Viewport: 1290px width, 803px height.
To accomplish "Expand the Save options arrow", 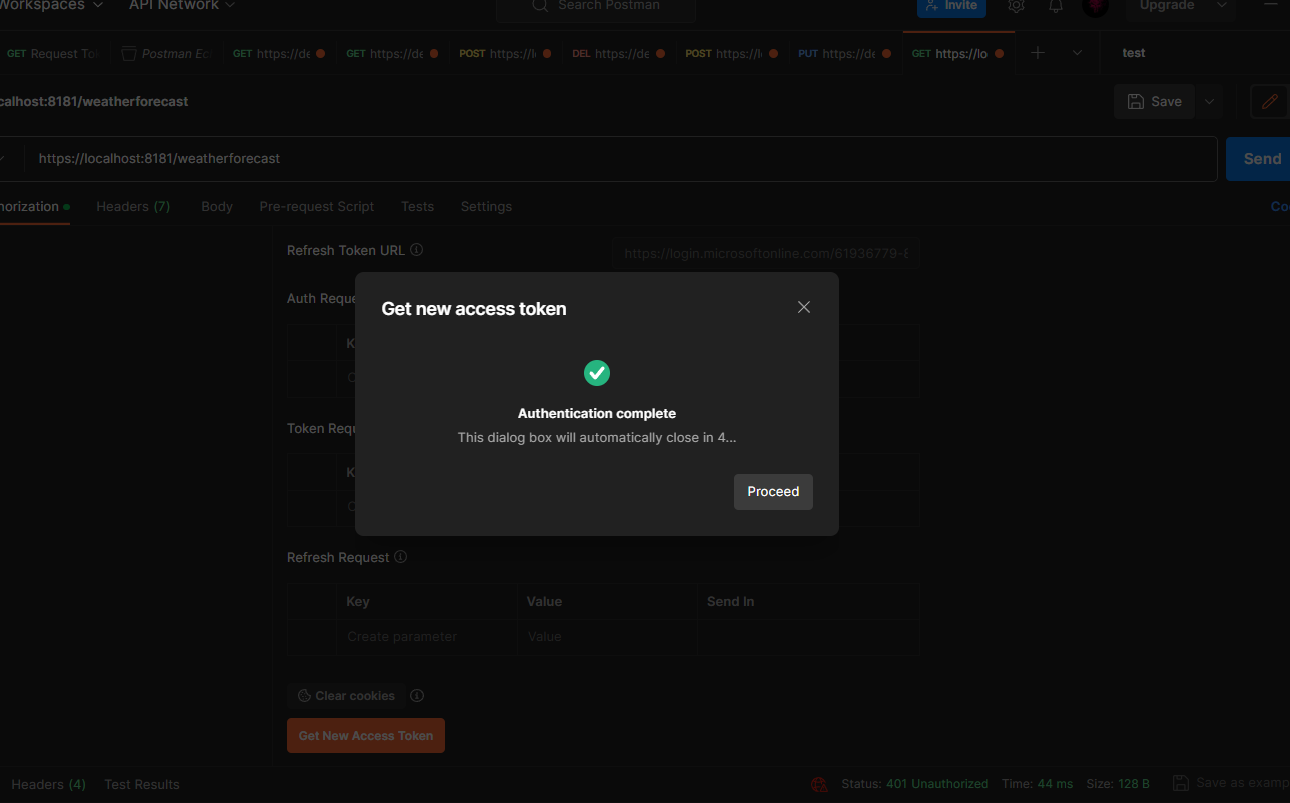I will click(1210, 101).
